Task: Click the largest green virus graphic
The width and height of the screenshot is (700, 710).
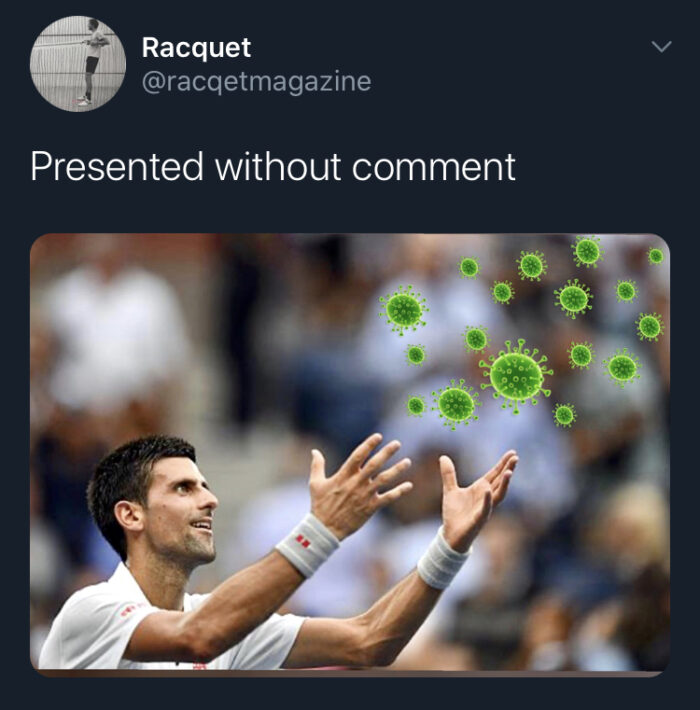Action: 516,376
